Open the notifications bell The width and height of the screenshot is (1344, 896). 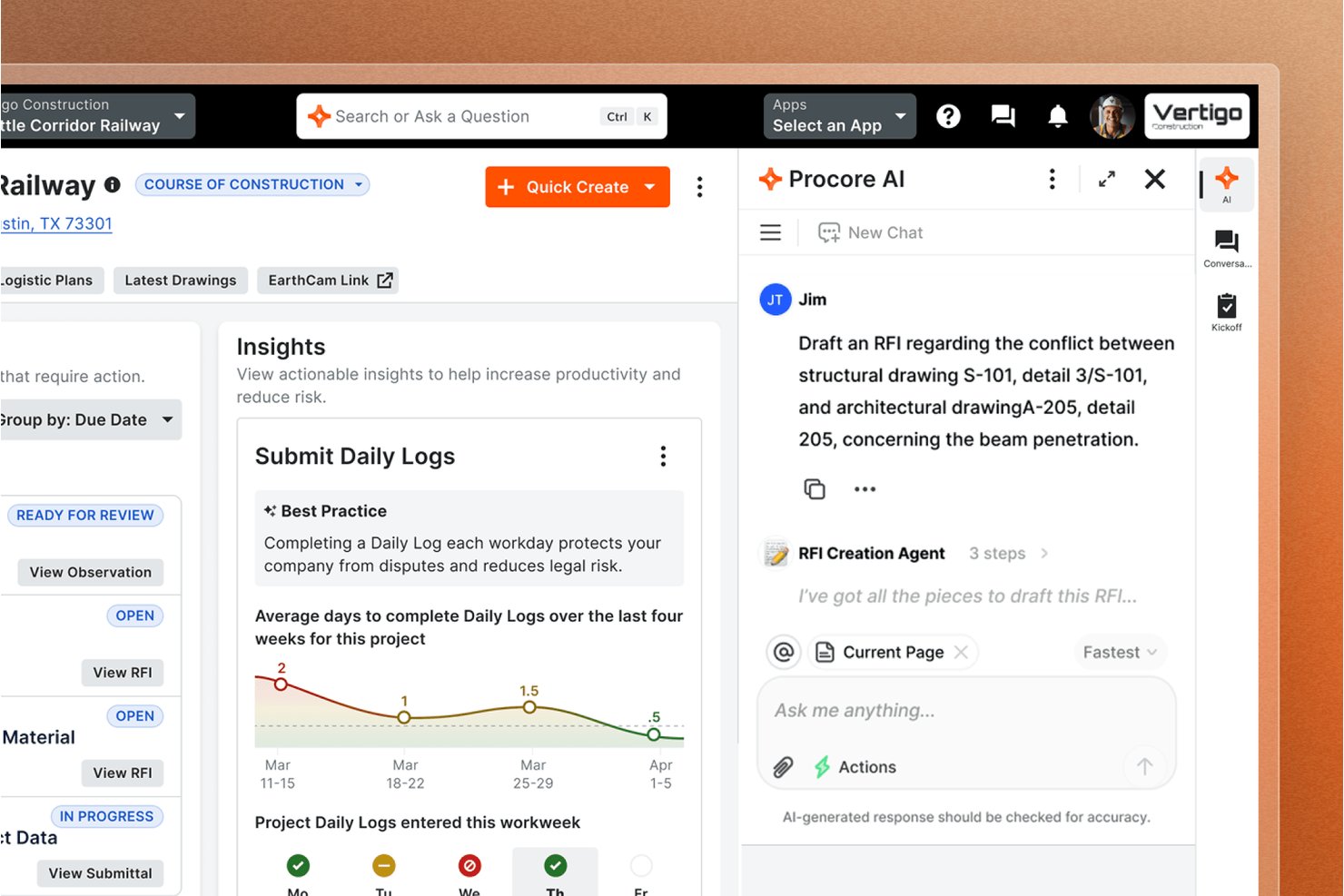coord(1058,116)
